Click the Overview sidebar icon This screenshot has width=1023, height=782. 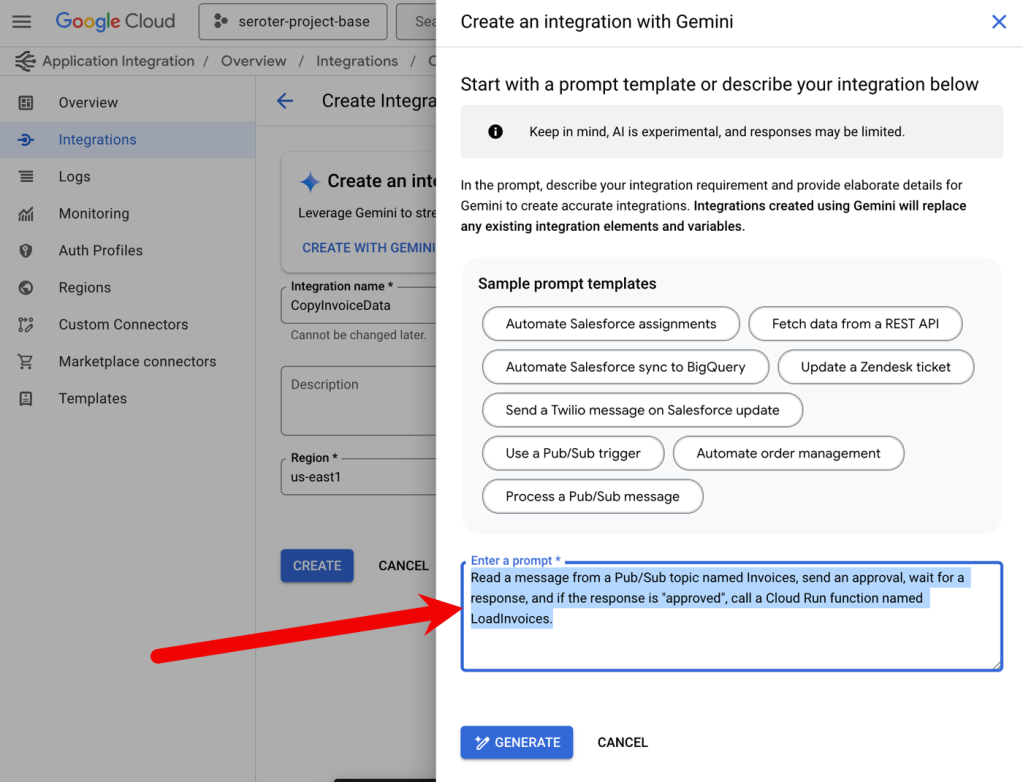click(26, 103)
